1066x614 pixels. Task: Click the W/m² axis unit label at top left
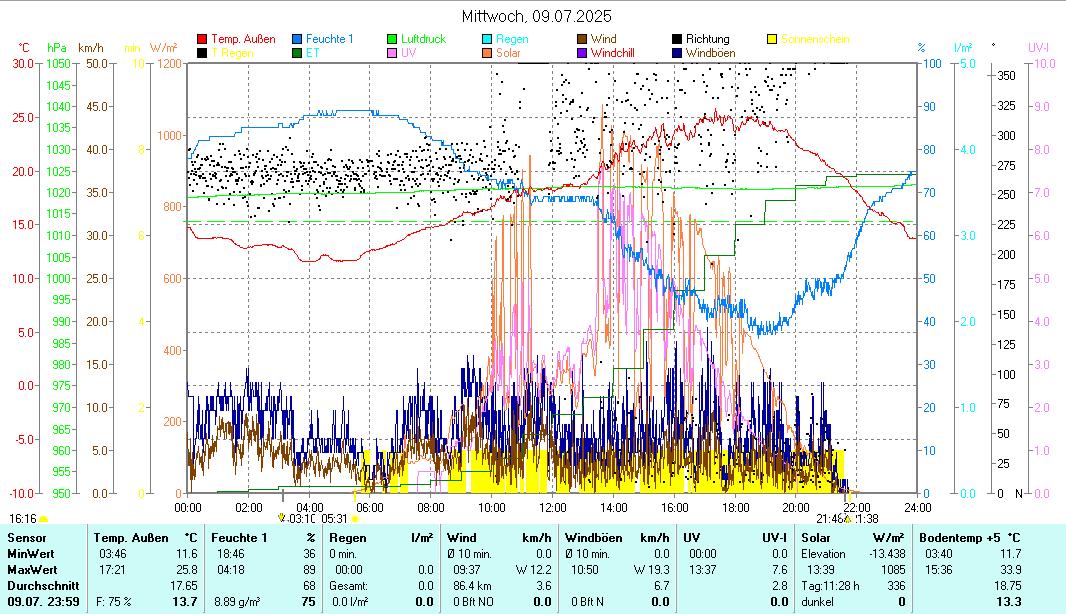pyautogui.click(x=163, y=48)
